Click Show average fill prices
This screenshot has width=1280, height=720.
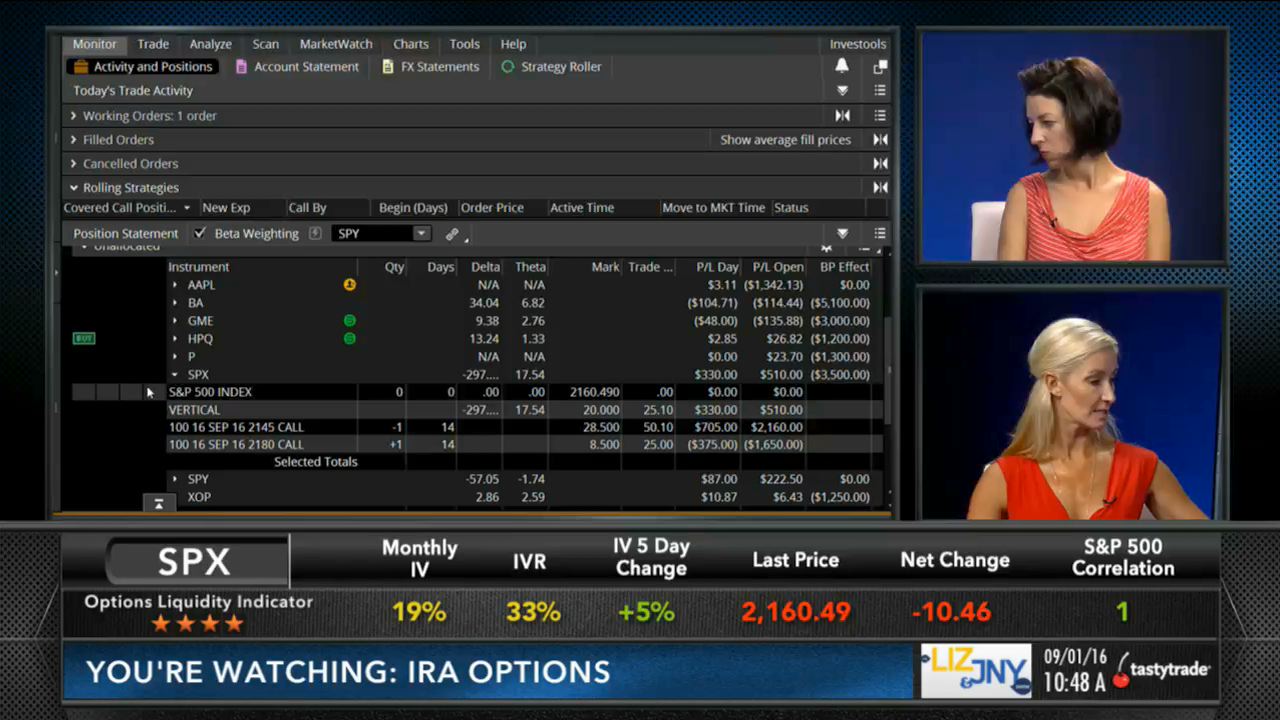[x=786, y=140]
